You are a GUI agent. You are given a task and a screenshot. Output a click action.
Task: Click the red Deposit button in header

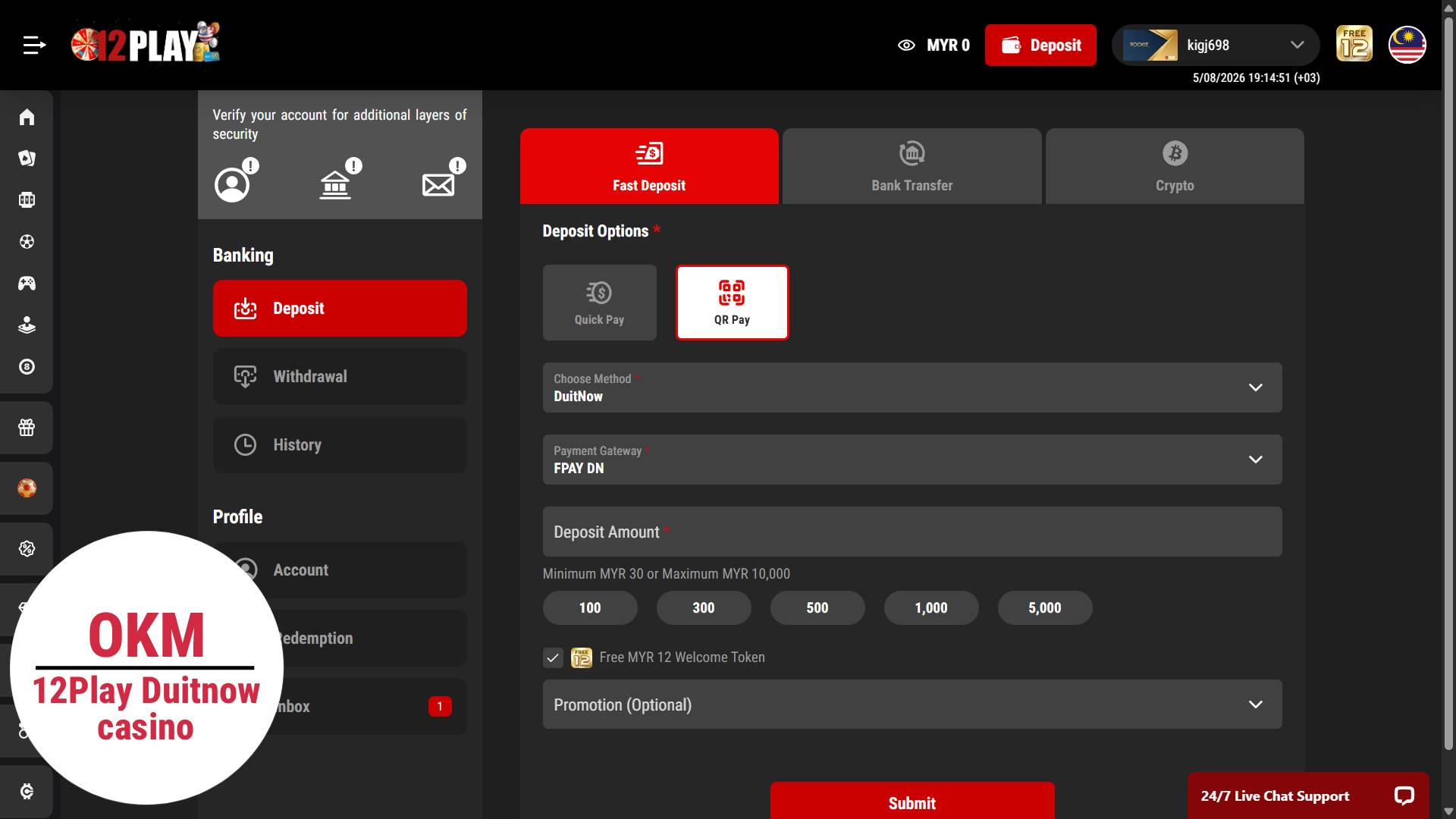[x=1040, y=45]
